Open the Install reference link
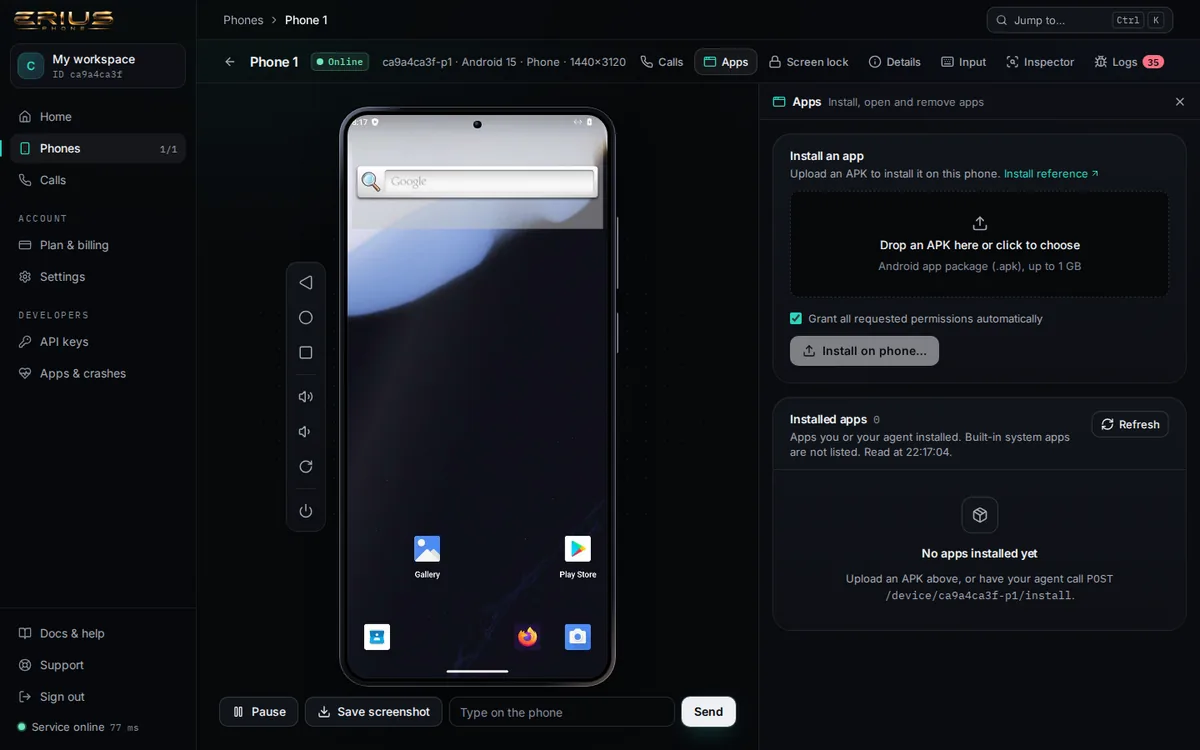The image size is (1200, 750). [x=1051, y=174]
